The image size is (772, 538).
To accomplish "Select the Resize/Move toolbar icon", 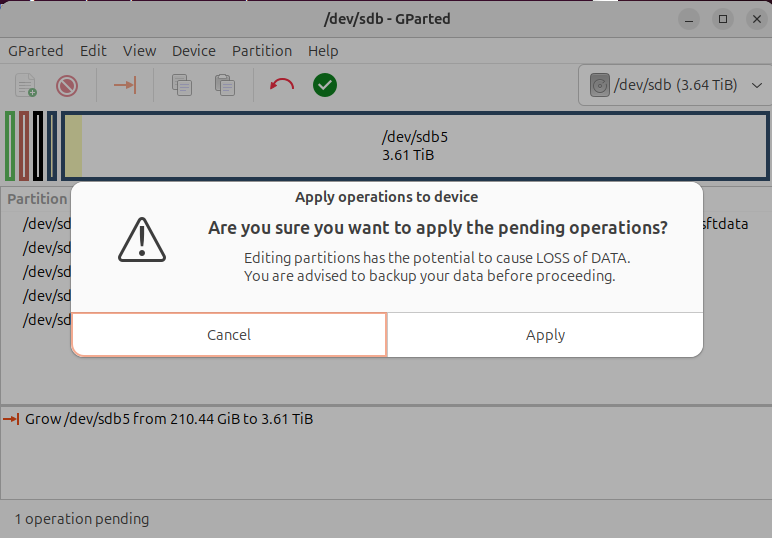I will [125, 85].
